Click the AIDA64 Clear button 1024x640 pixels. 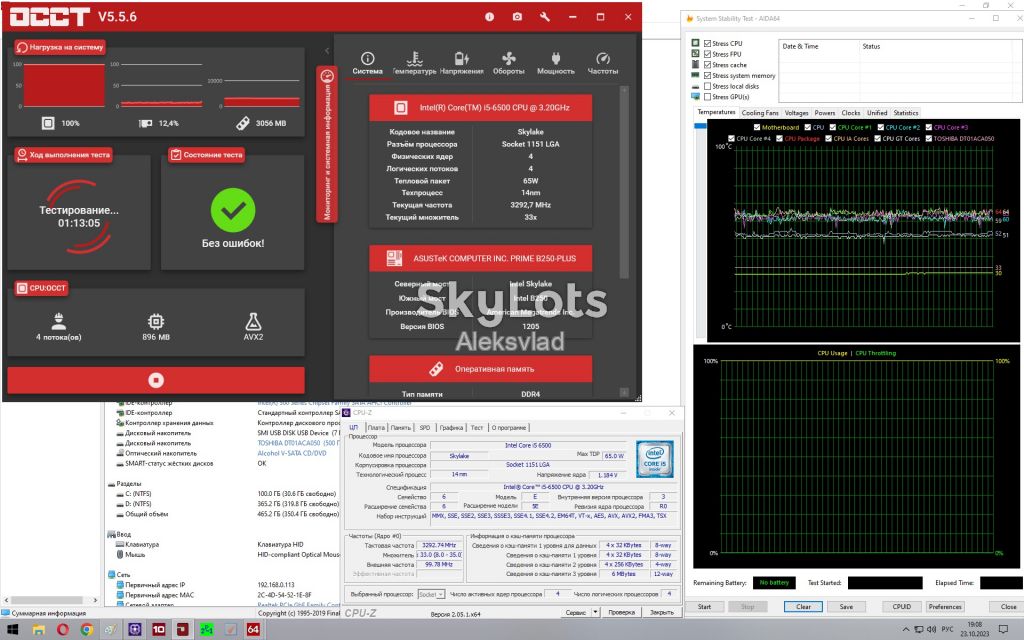[803, 607]
